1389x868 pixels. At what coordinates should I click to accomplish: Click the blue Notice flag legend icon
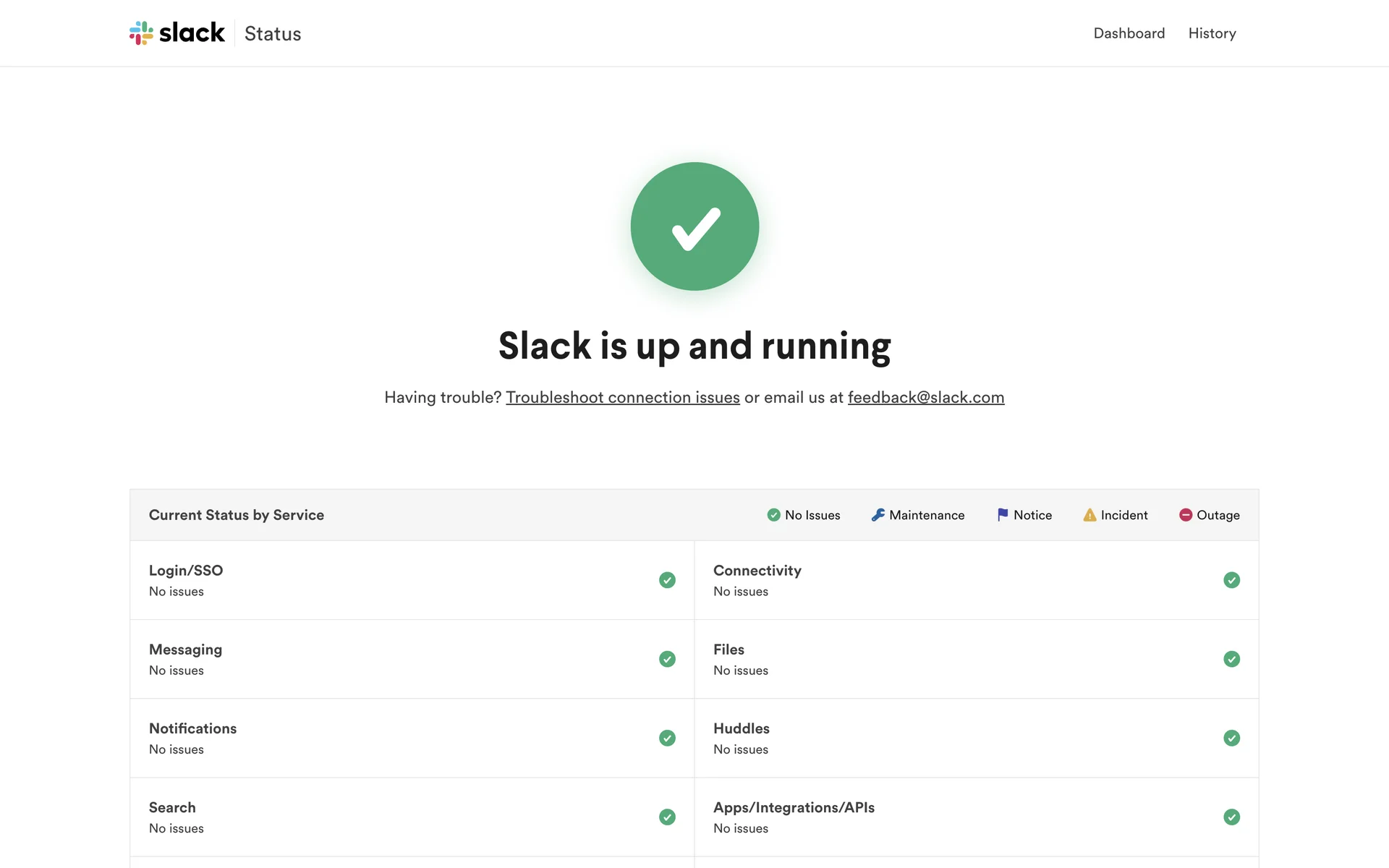(1002, 515)
